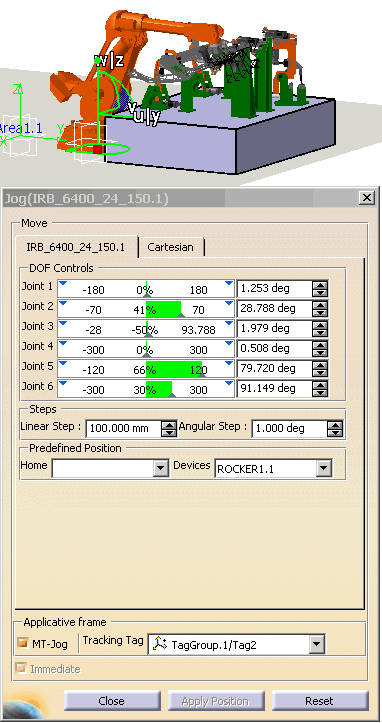Click the w|z compass axis handle
Viewport: 382px width, 723px height.
point(97,60)
